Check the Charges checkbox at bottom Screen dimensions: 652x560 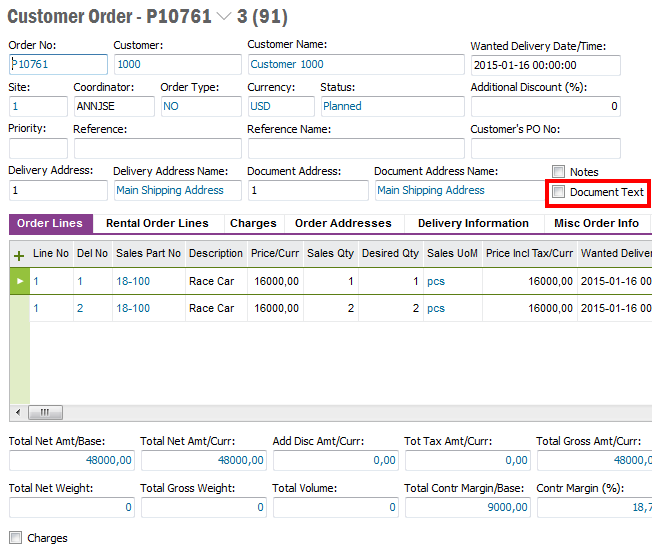15,538
